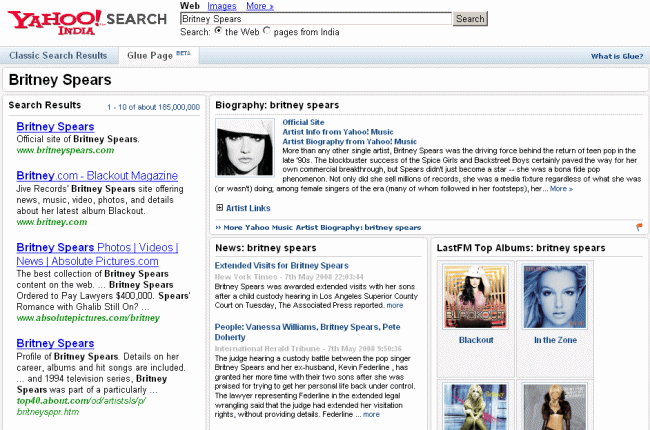Click the Blackout album cover
Screen dimensions: 650x430
[475, 297]
